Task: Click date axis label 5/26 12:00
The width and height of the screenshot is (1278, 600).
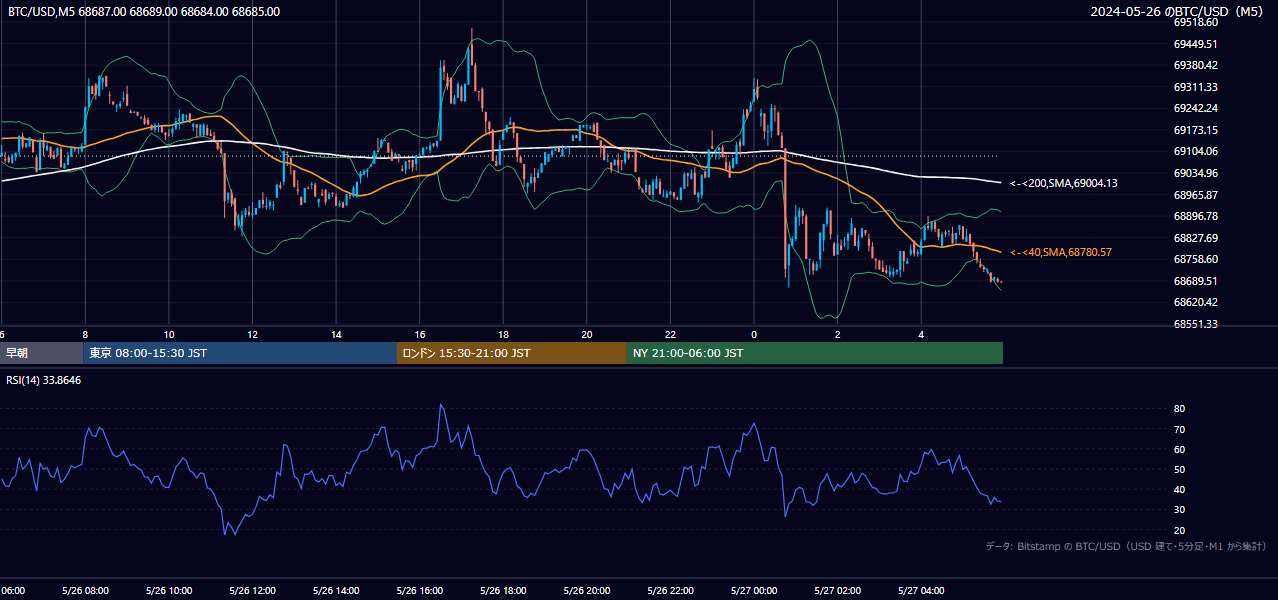Action: (x=252, y=591)
